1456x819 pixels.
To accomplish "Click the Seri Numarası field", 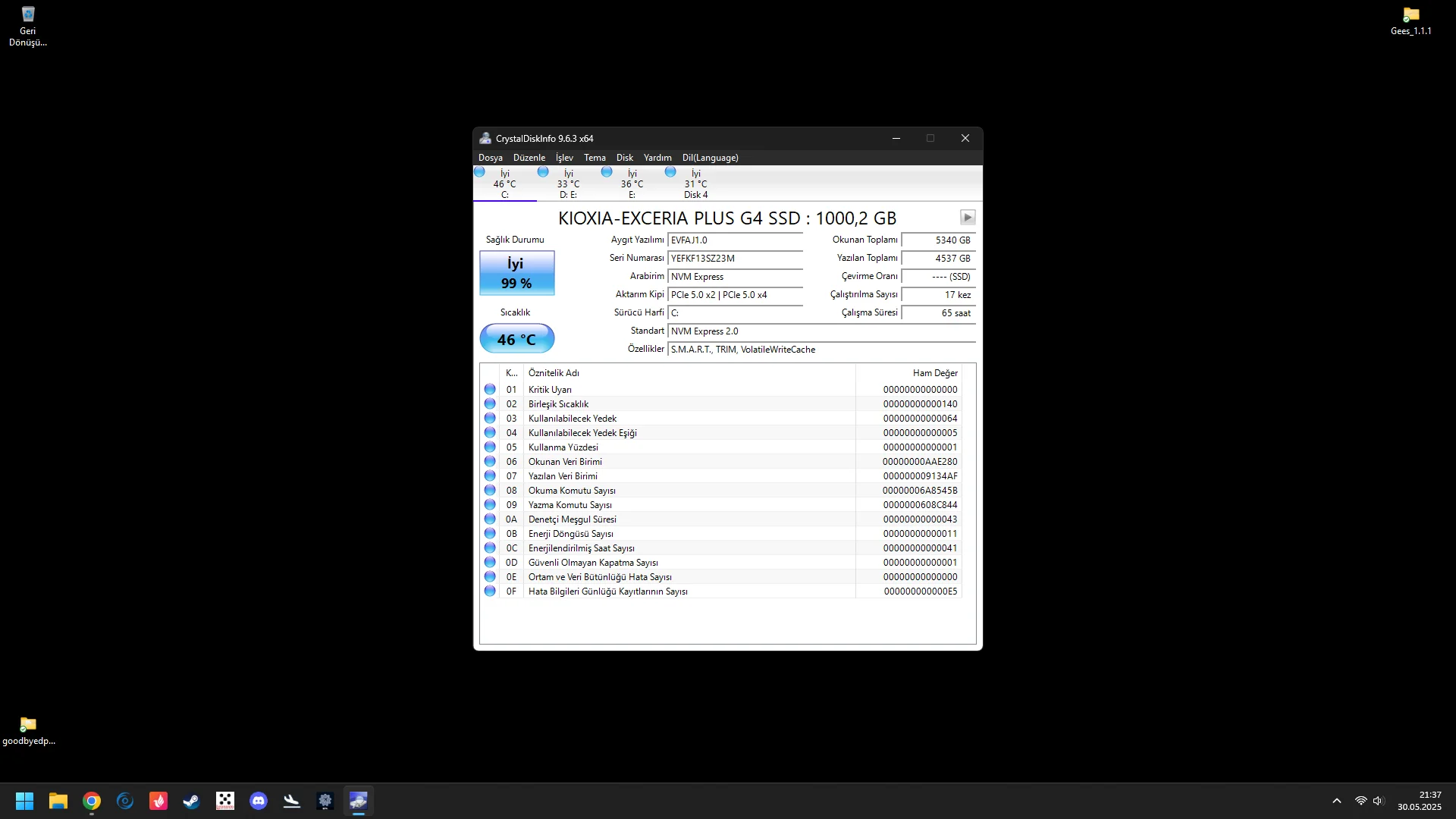I will click(734, 259).
